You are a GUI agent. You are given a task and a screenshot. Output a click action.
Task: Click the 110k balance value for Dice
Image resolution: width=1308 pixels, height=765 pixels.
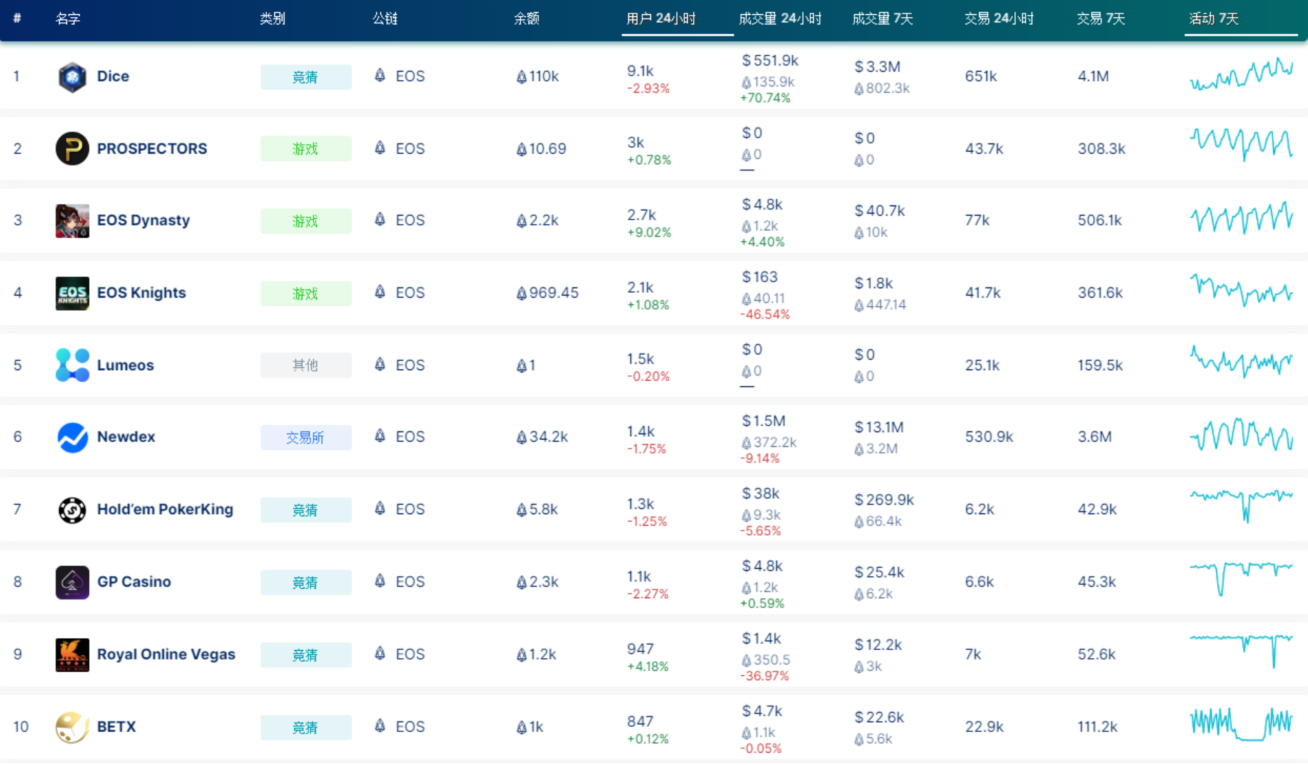click(x=538, y=76)
